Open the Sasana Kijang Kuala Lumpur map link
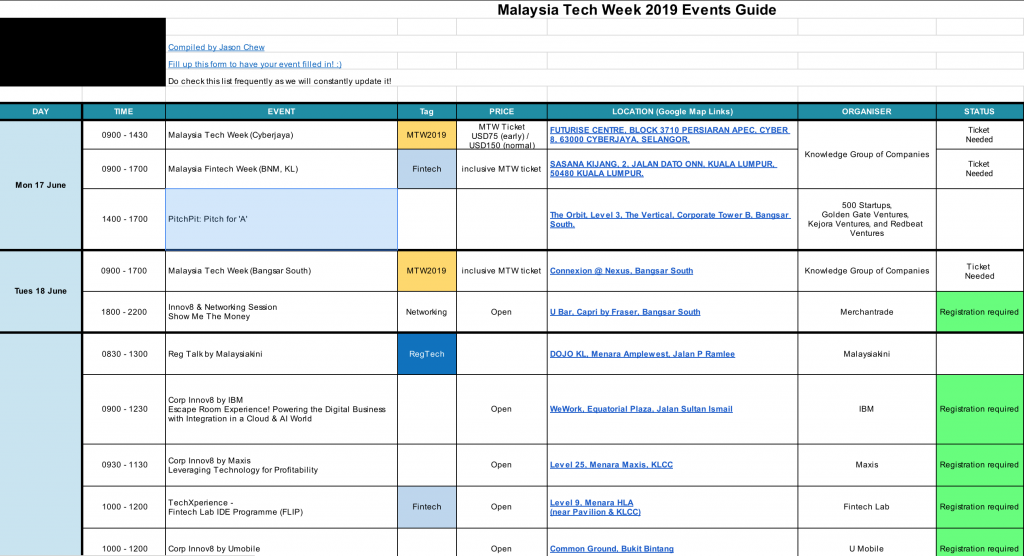1024x556 pixels. pyautogui.click(x=663, y=169)
